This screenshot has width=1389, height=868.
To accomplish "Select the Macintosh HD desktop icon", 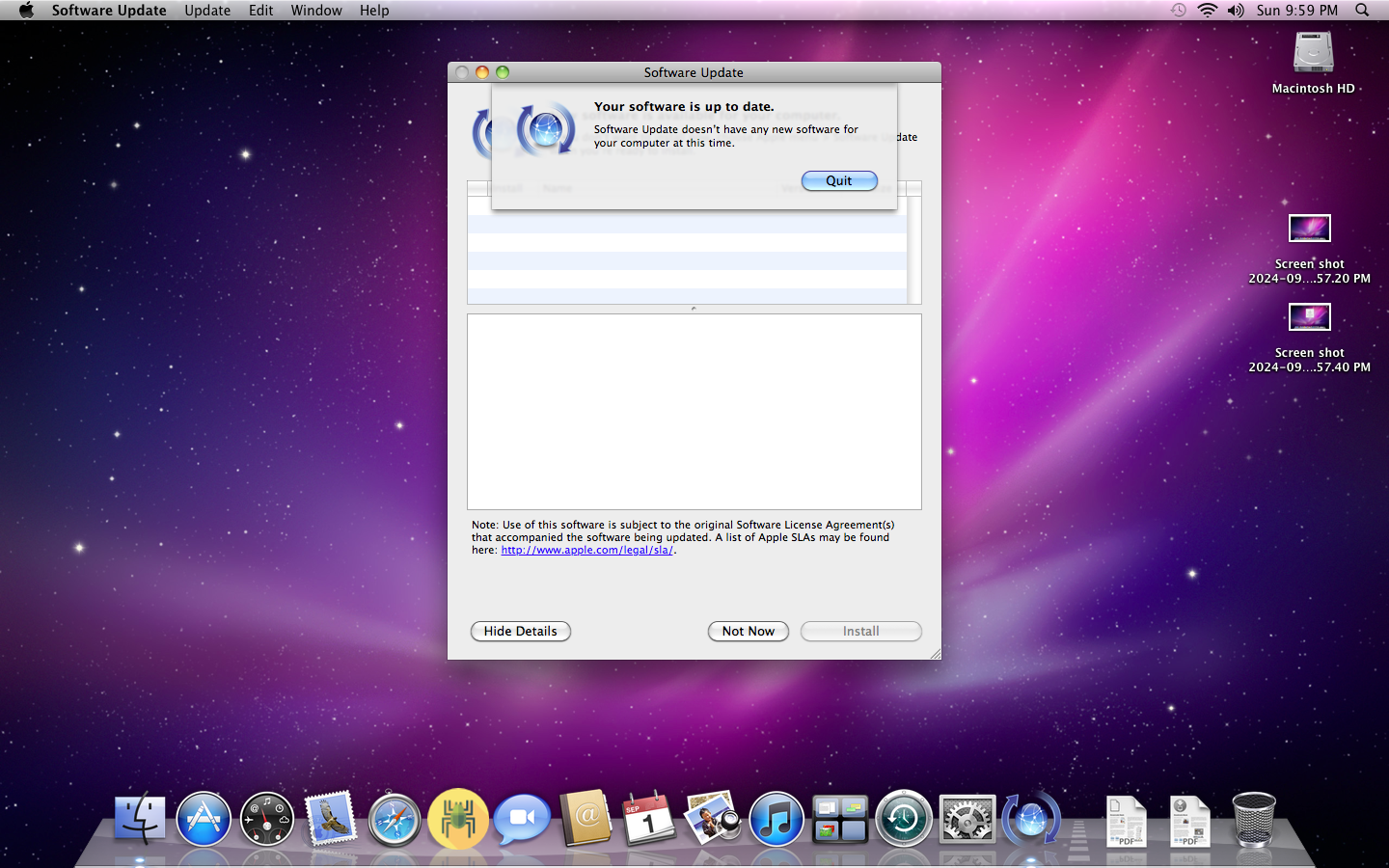I will click(1313, 64).
